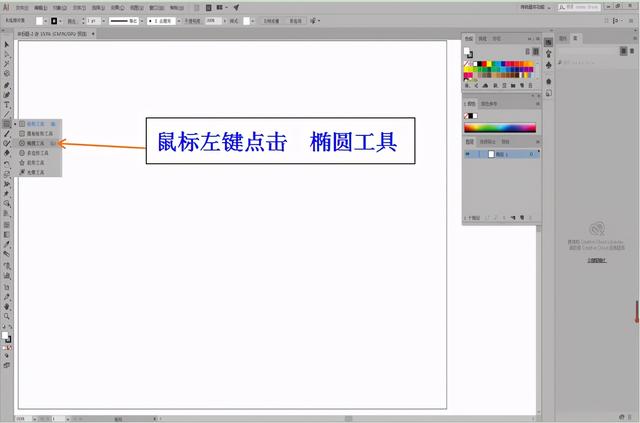The width and height of the screenshot is (640, 423).
Task: Select the Eraser tool
Action: [x=7, y=154]
